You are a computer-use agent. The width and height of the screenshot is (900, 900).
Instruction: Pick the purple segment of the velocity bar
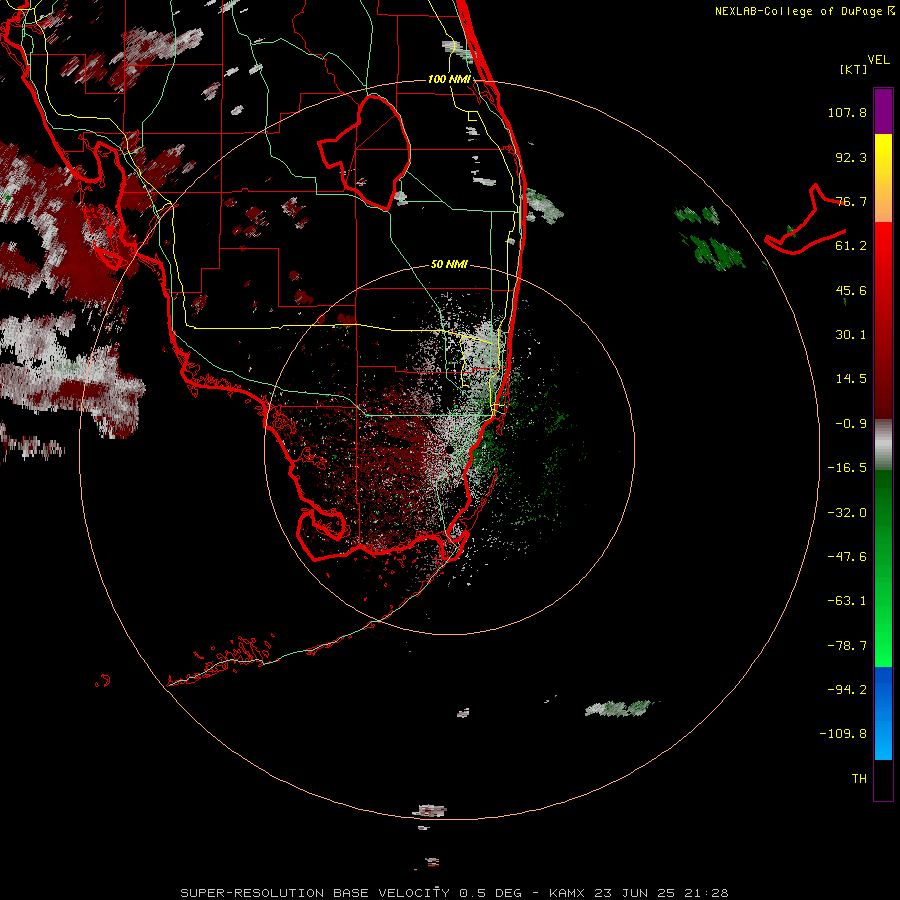(883, 112)
